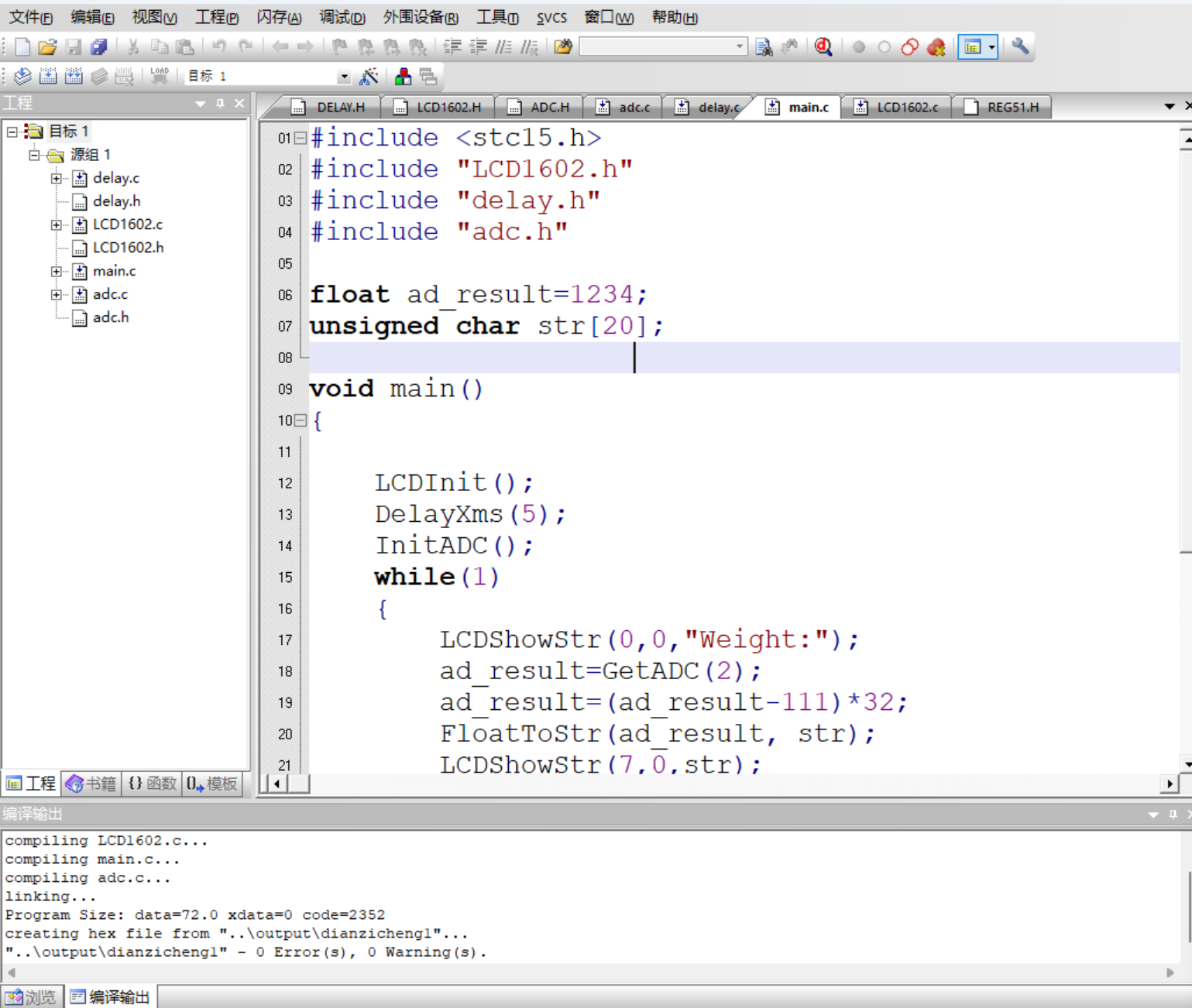Open the window layout icon button
The image size is (1192, 1008).
coord(972,47)
